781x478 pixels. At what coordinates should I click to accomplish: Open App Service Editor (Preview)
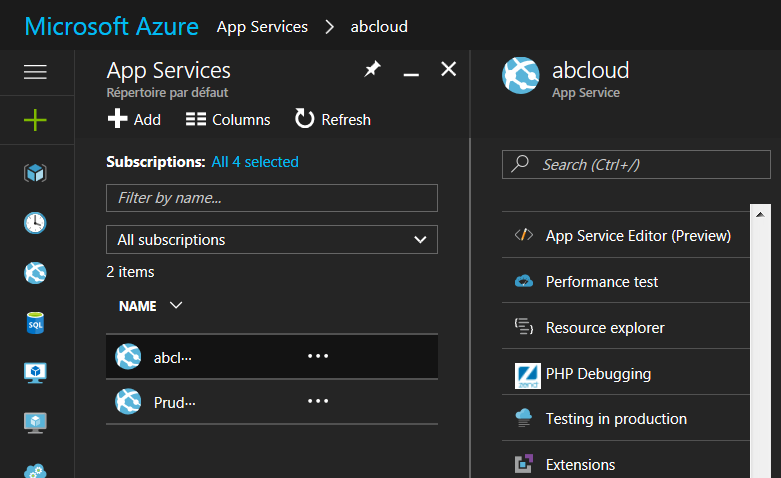[626, 235]
